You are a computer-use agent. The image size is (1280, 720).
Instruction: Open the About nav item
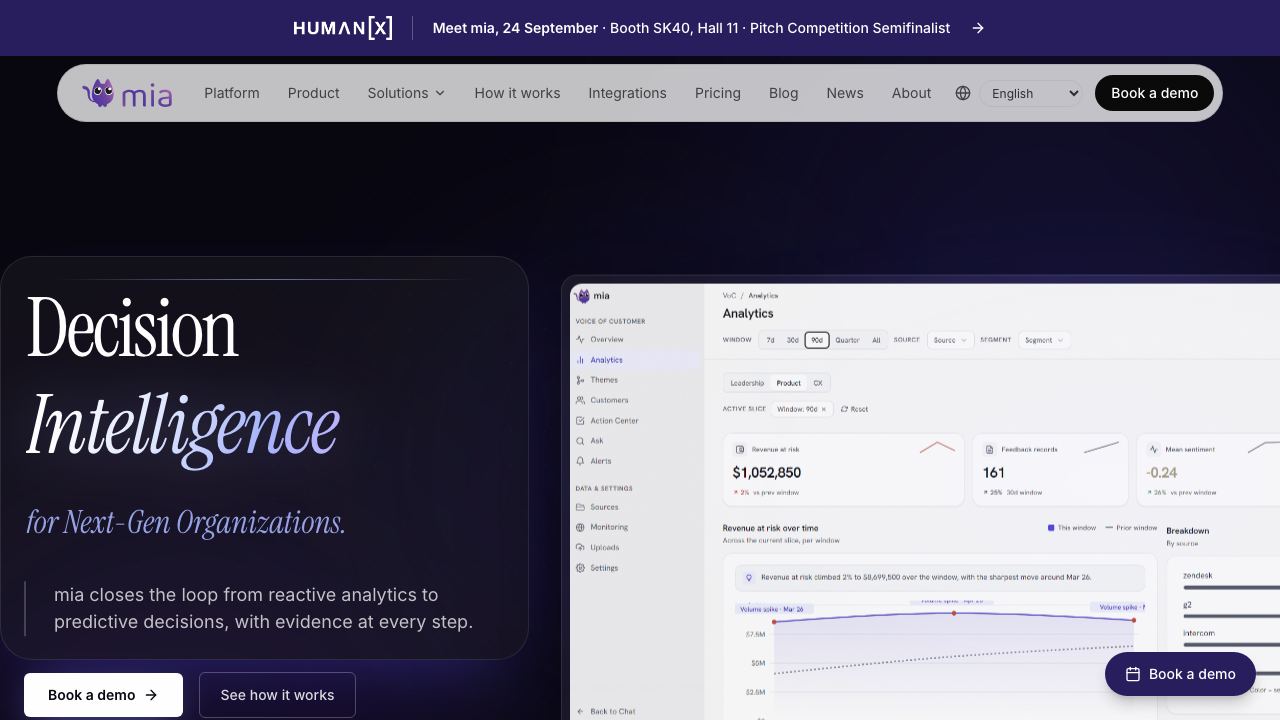tap(911, 93)
